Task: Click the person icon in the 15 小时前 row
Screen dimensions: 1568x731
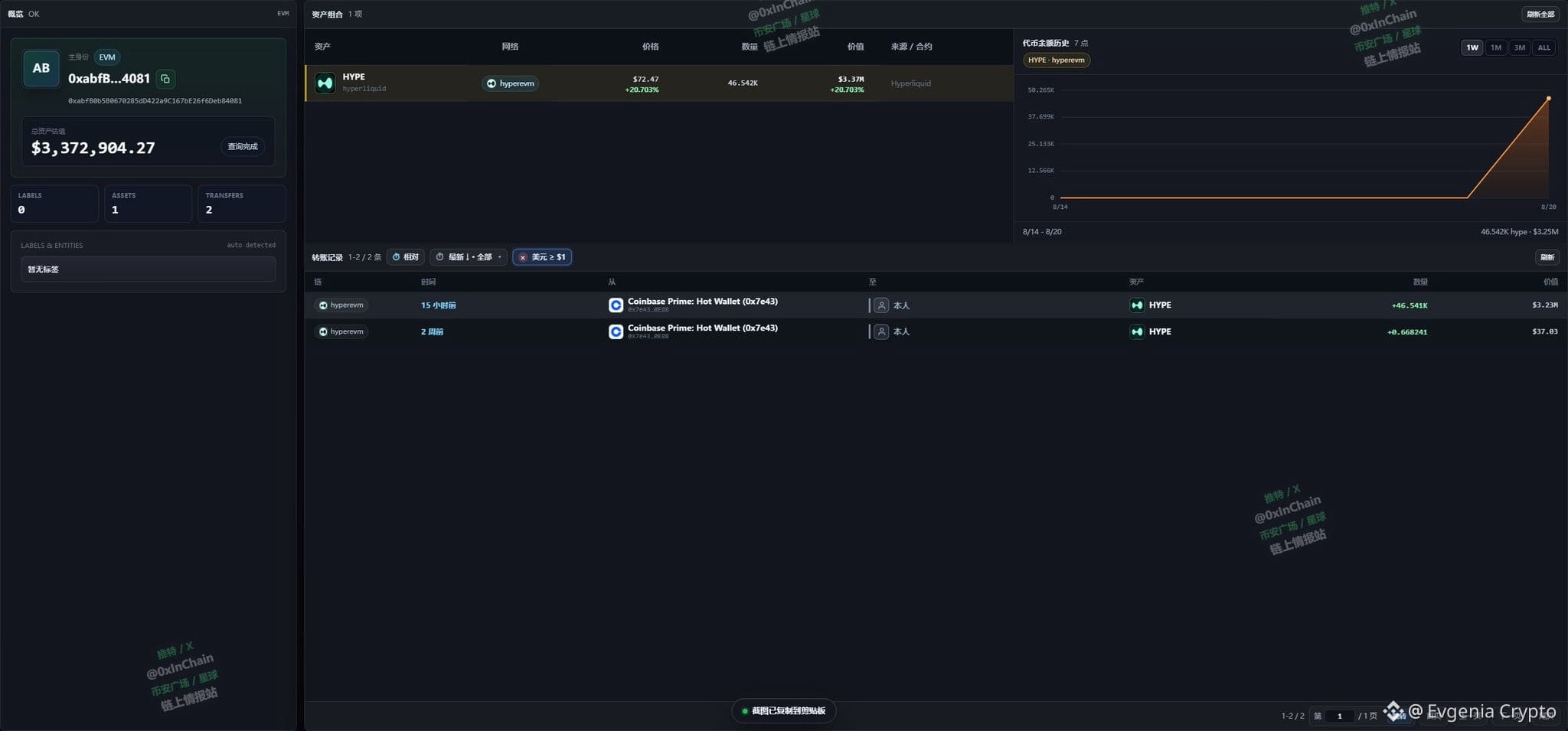Action: point(881,305)
